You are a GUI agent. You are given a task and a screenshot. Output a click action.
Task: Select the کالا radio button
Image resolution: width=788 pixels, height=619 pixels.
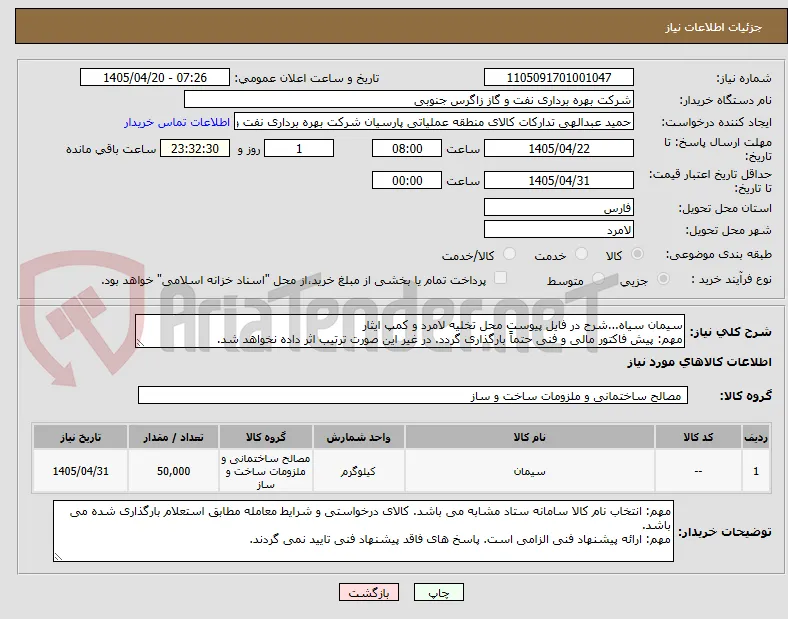[637, 254]
